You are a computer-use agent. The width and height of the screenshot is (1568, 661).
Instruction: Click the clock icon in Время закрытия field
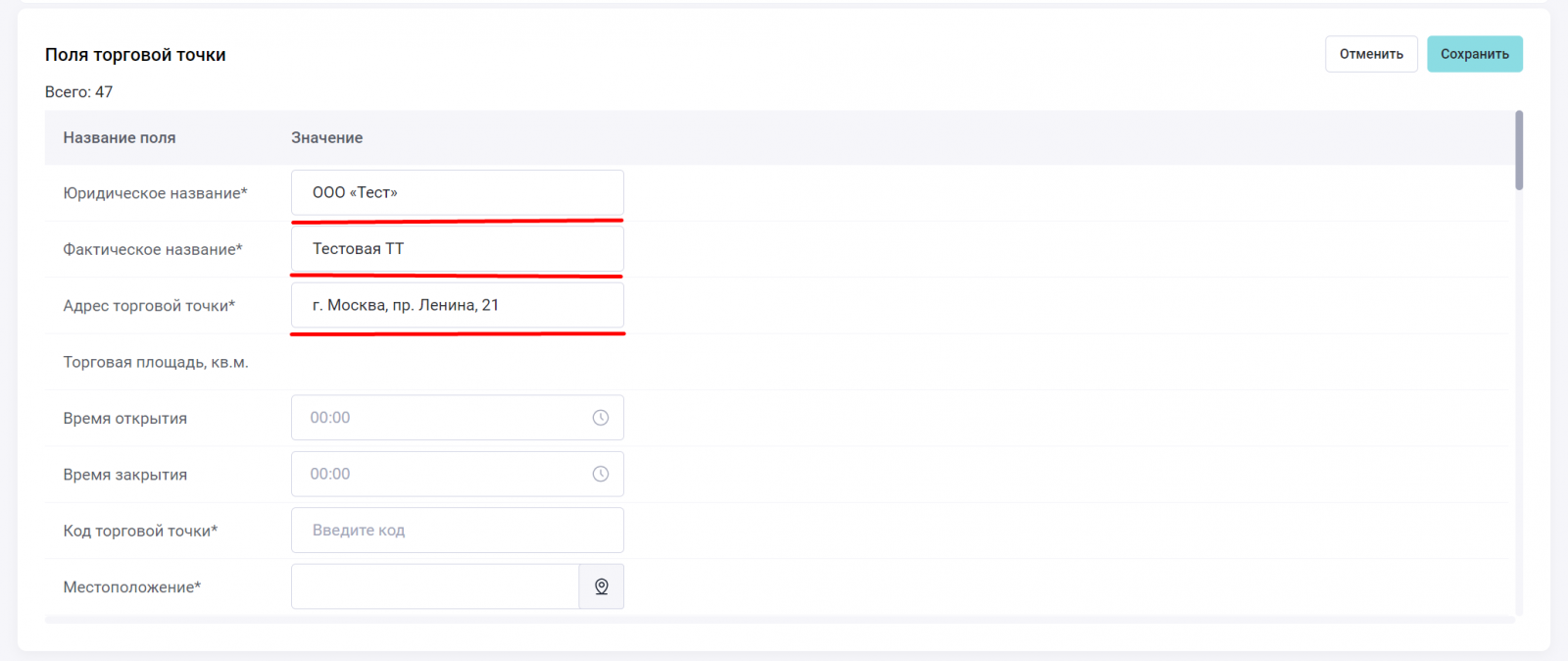point(601,474)
